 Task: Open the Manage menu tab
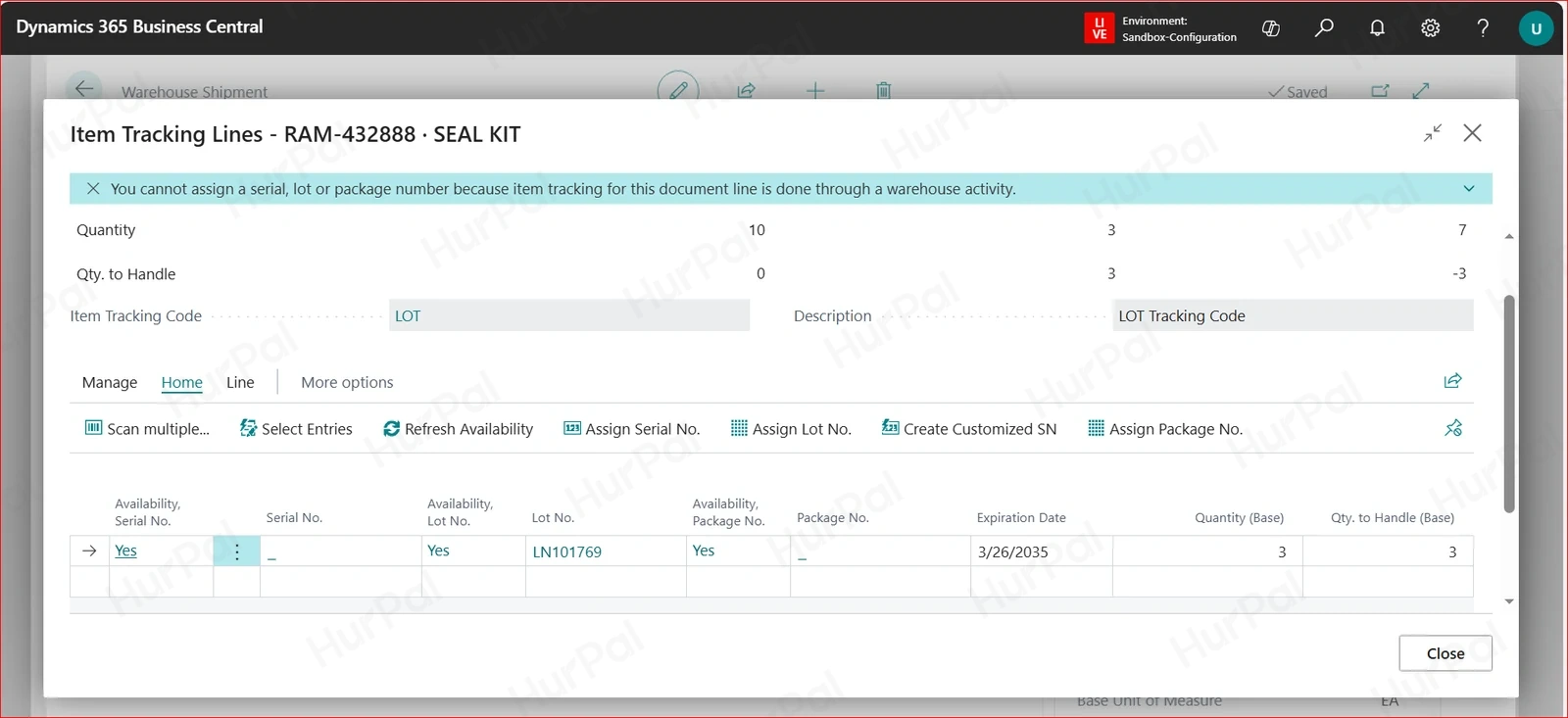[x=110, y=382]
